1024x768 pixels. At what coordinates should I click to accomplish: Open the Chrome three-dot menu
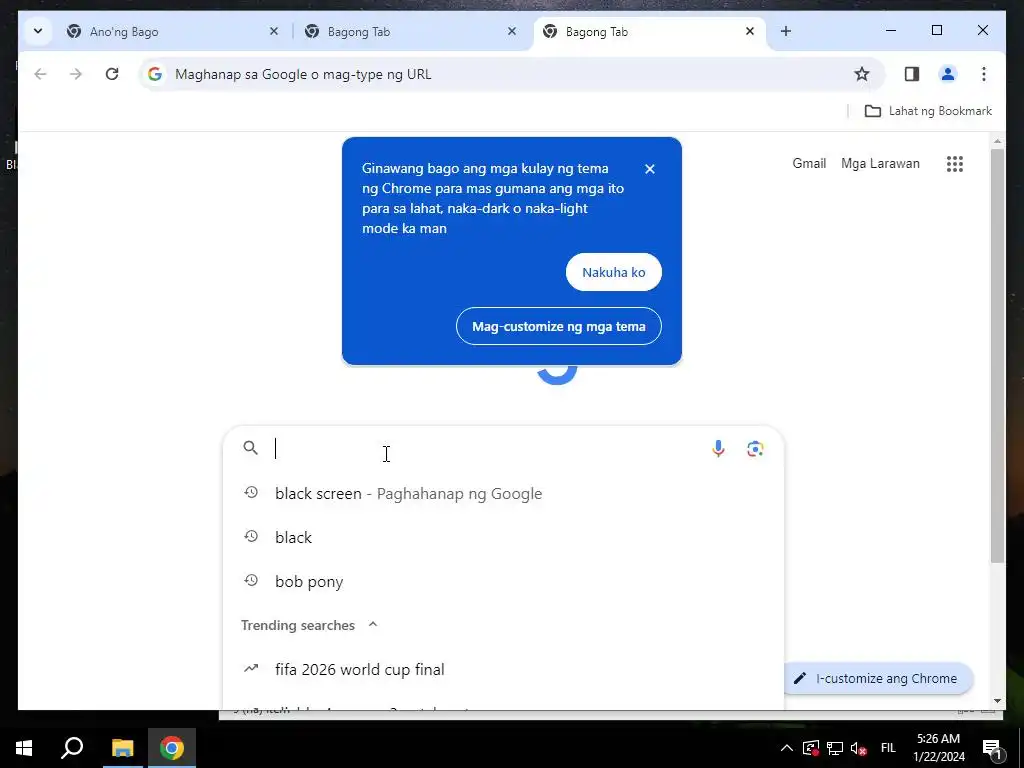tap(984, 74)
